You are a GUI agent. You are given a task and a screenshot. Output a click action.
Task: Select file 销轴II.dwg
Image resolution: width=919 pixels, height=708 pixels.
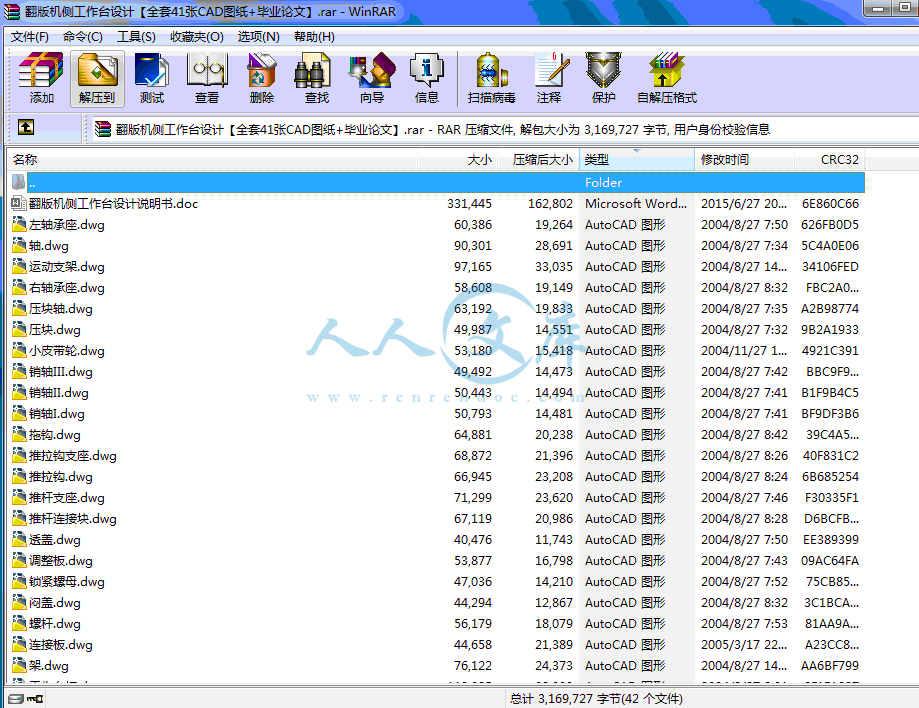59,393
